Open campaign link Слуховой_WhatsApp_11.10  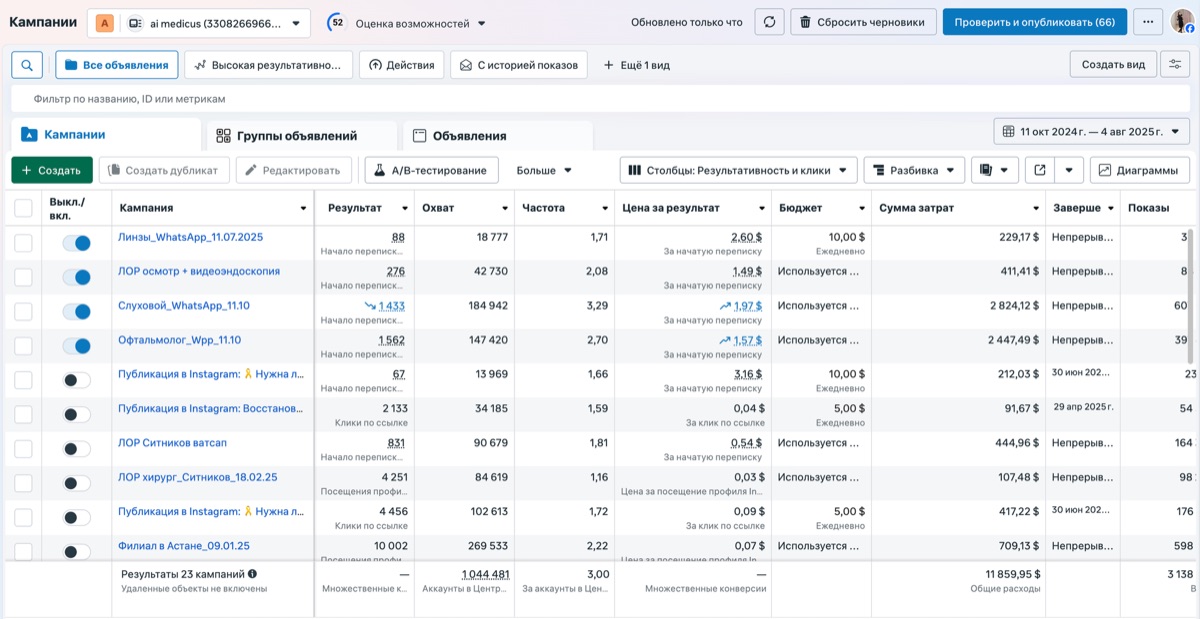tap(184, 305)
